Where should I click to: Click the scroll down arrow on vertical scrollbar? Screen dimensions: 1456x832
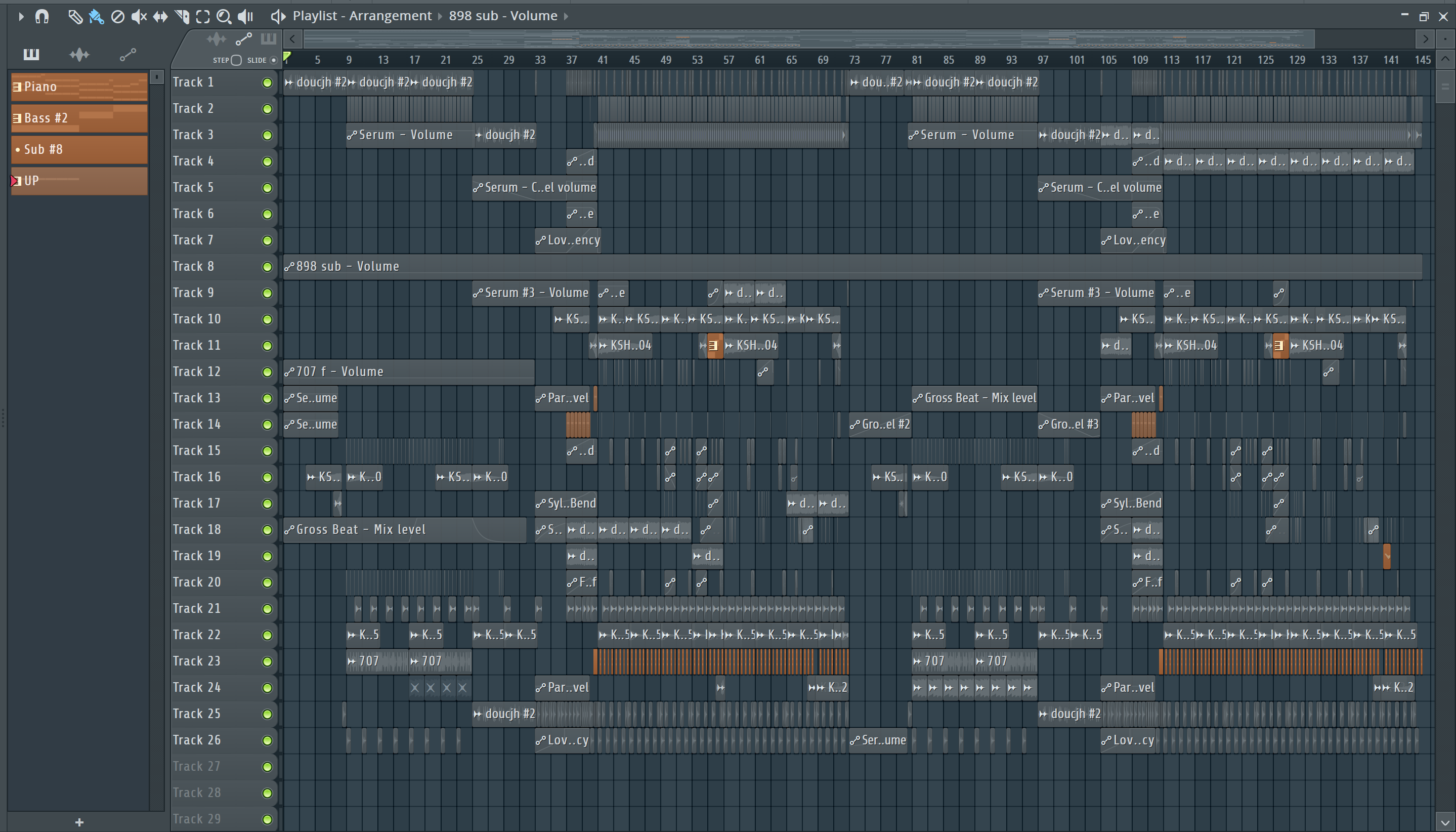(1445, 823)
